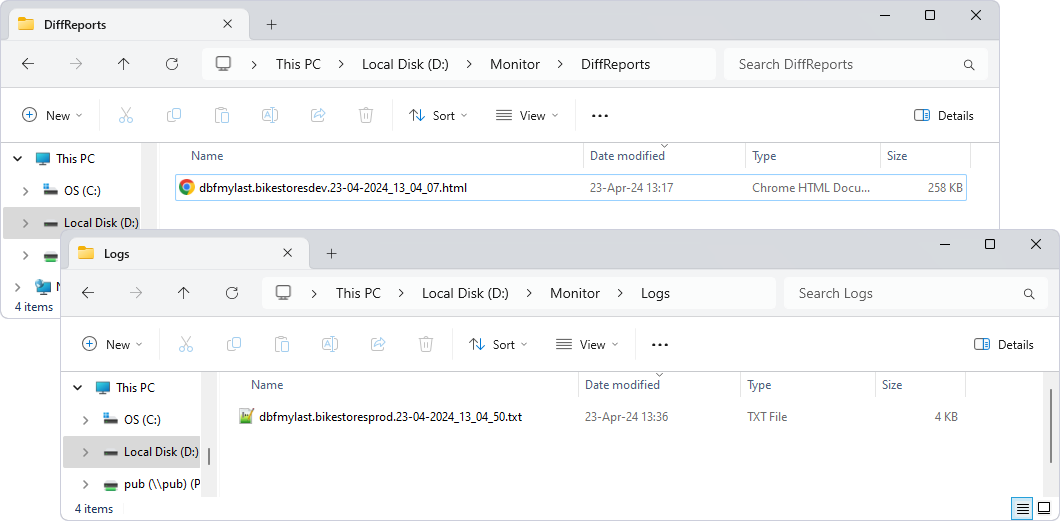1060x521 pixels.
Task: Expand pub network drive in Logs pane
Action: pyautogui.click(x=86, y=485)
